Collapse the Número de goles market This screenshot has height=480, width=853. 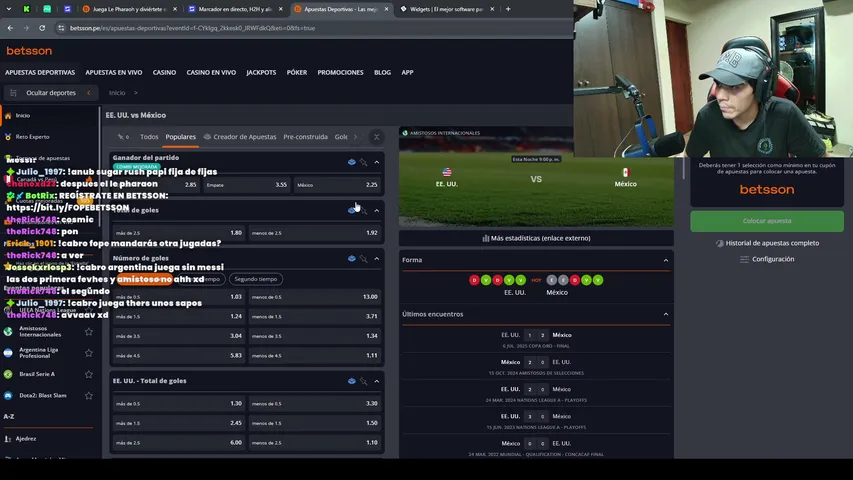coord(376,259)
